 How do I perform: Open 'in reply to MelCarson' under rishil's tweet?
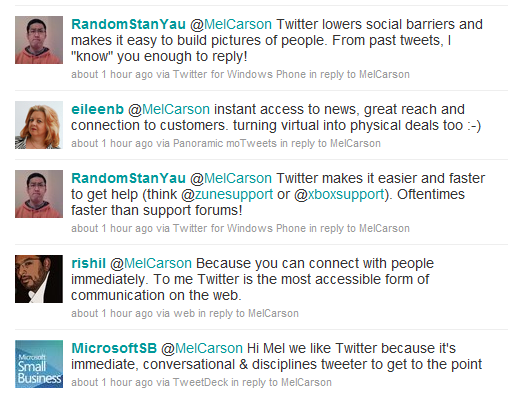(x=248, y=313)
